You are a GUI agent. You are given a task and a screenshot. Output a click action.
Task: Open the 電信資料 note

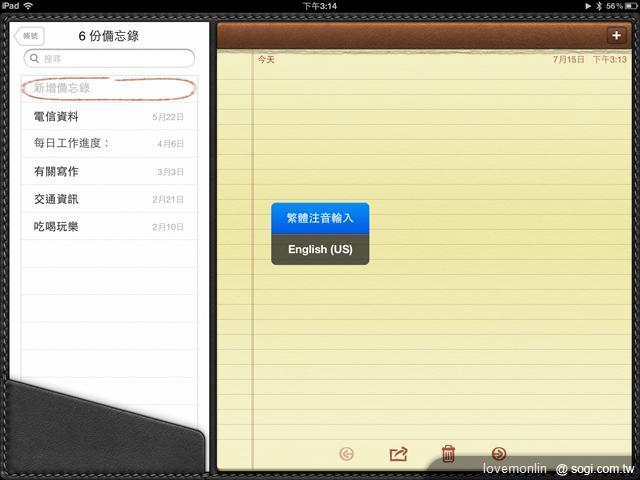[x=109, y=117]
